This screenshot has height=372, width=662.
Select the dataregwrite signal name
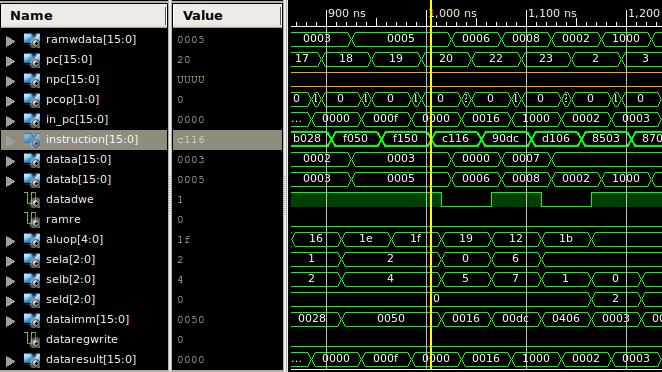tap(82, 339)
